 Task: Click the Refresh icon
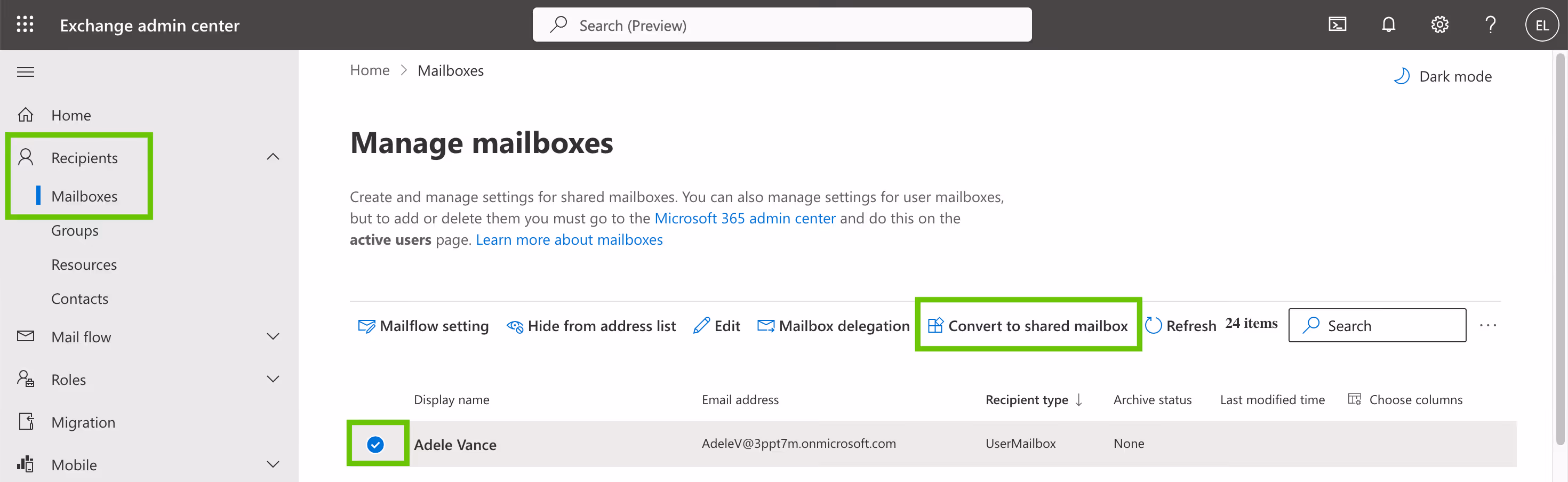click(x=1154, y=325)
